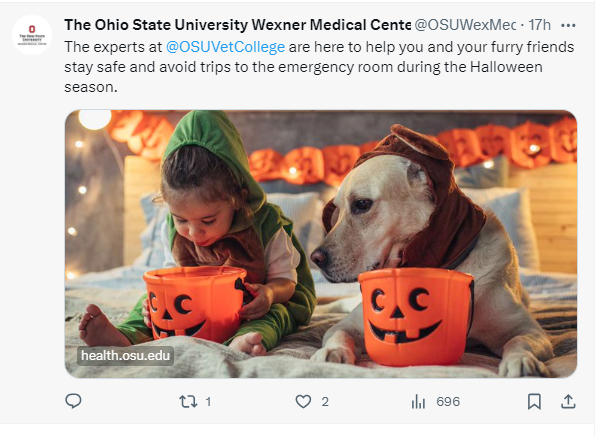Viewport: 608px width, 437px height.
Task: Click the 696 views count
Action: coord(448,401)
